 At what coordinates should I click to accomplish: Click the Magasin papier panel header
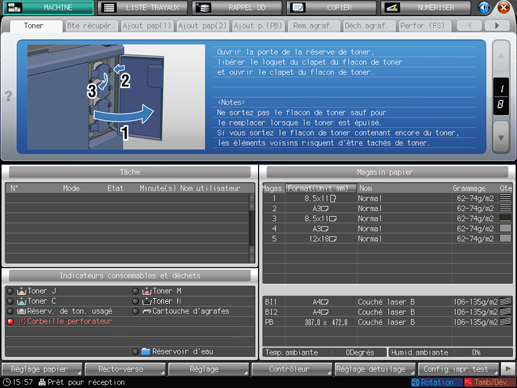click(387, 172)
